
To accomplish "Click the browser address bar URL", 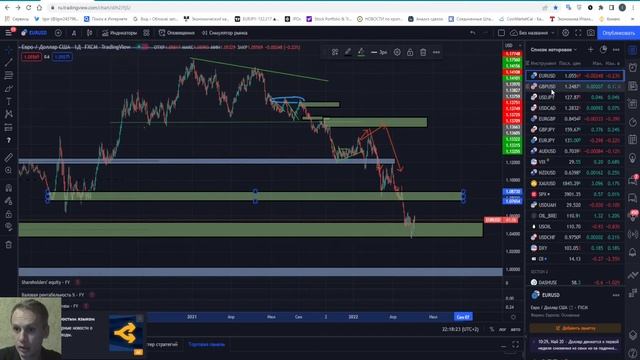I will click(94, 8).
